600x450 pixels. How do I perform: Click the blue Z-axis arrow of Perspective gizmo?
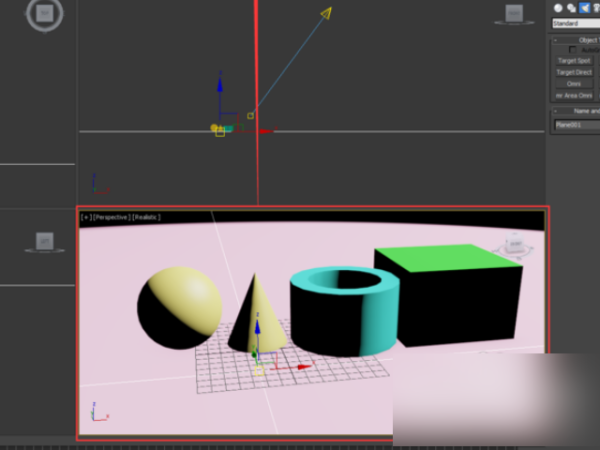pos(258,326)
